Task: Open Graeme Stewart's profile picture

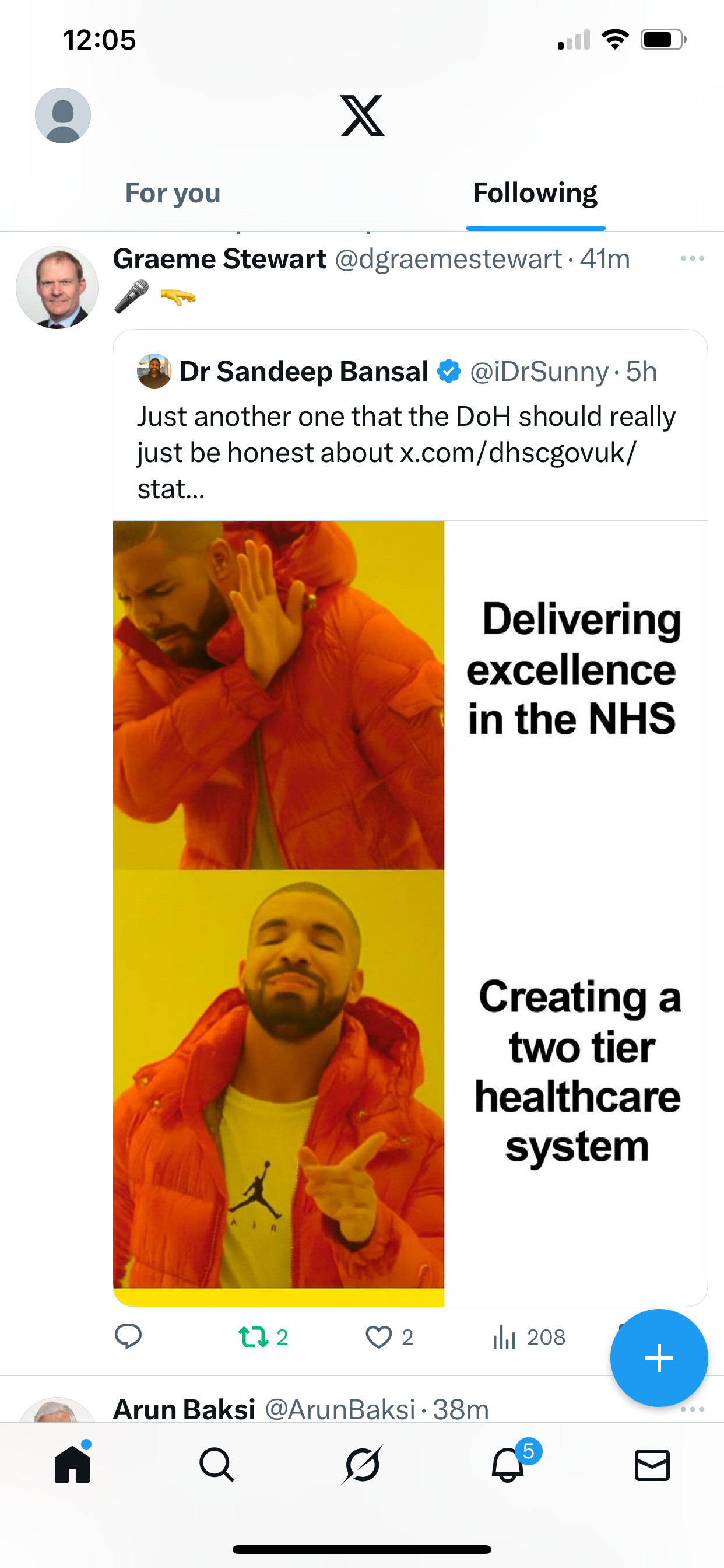Action: (x=57, y=288)
